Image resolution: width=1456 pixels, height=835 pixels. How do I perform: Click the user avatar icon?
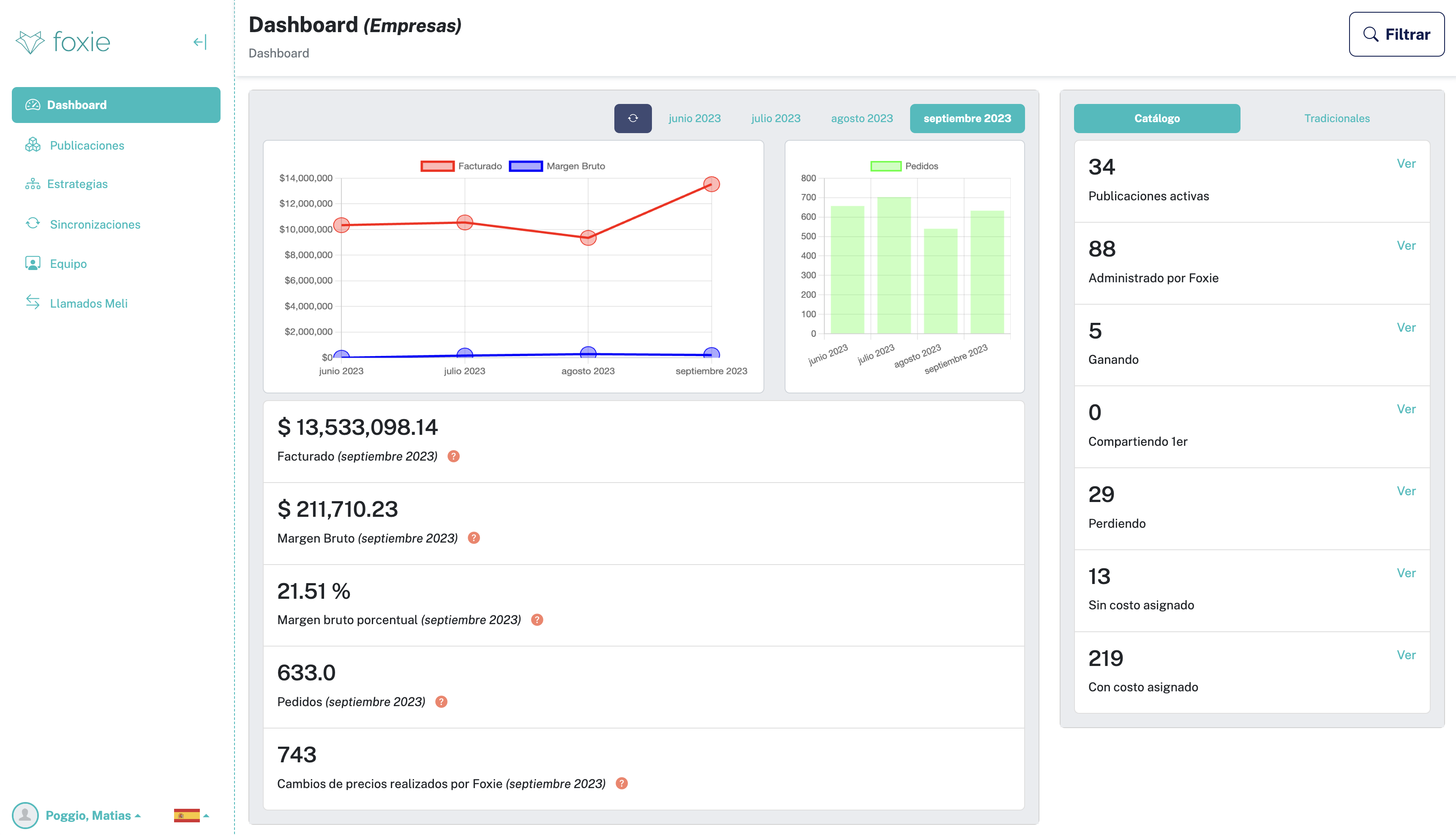click(25, 816)
